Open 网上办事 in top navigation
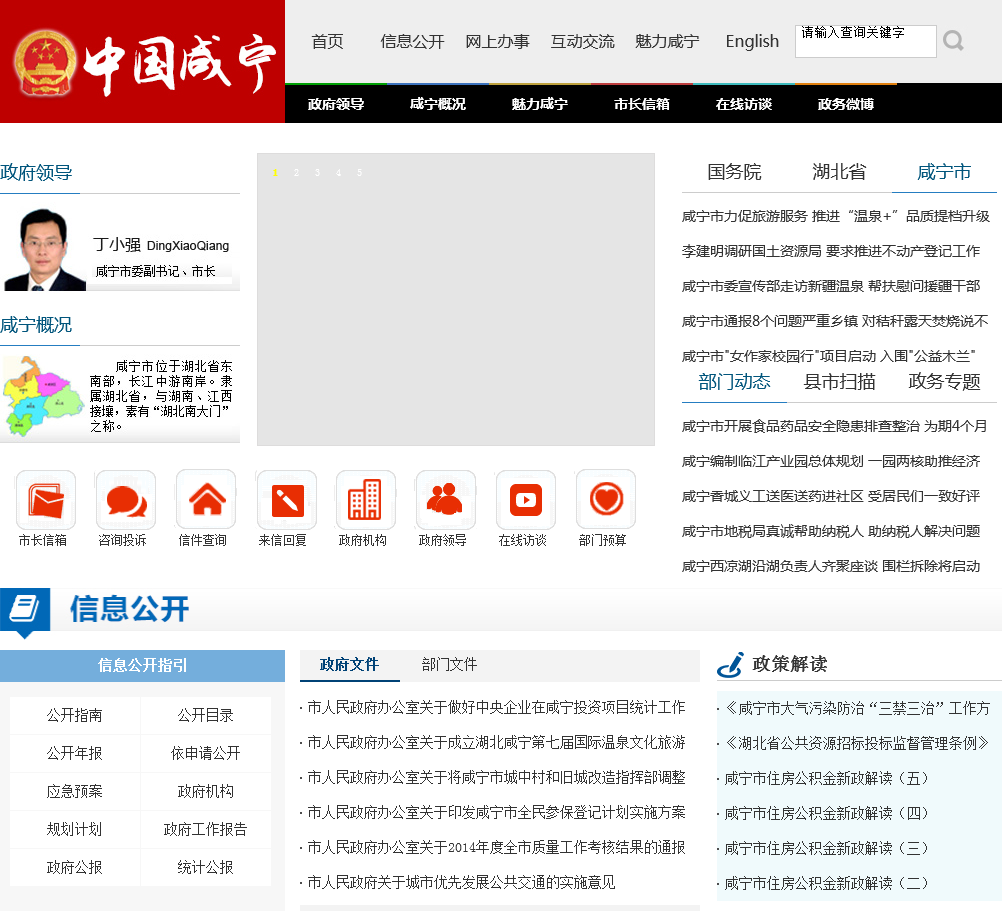The height and width of the screenshot is (911, 1002). tap(497, 42)
